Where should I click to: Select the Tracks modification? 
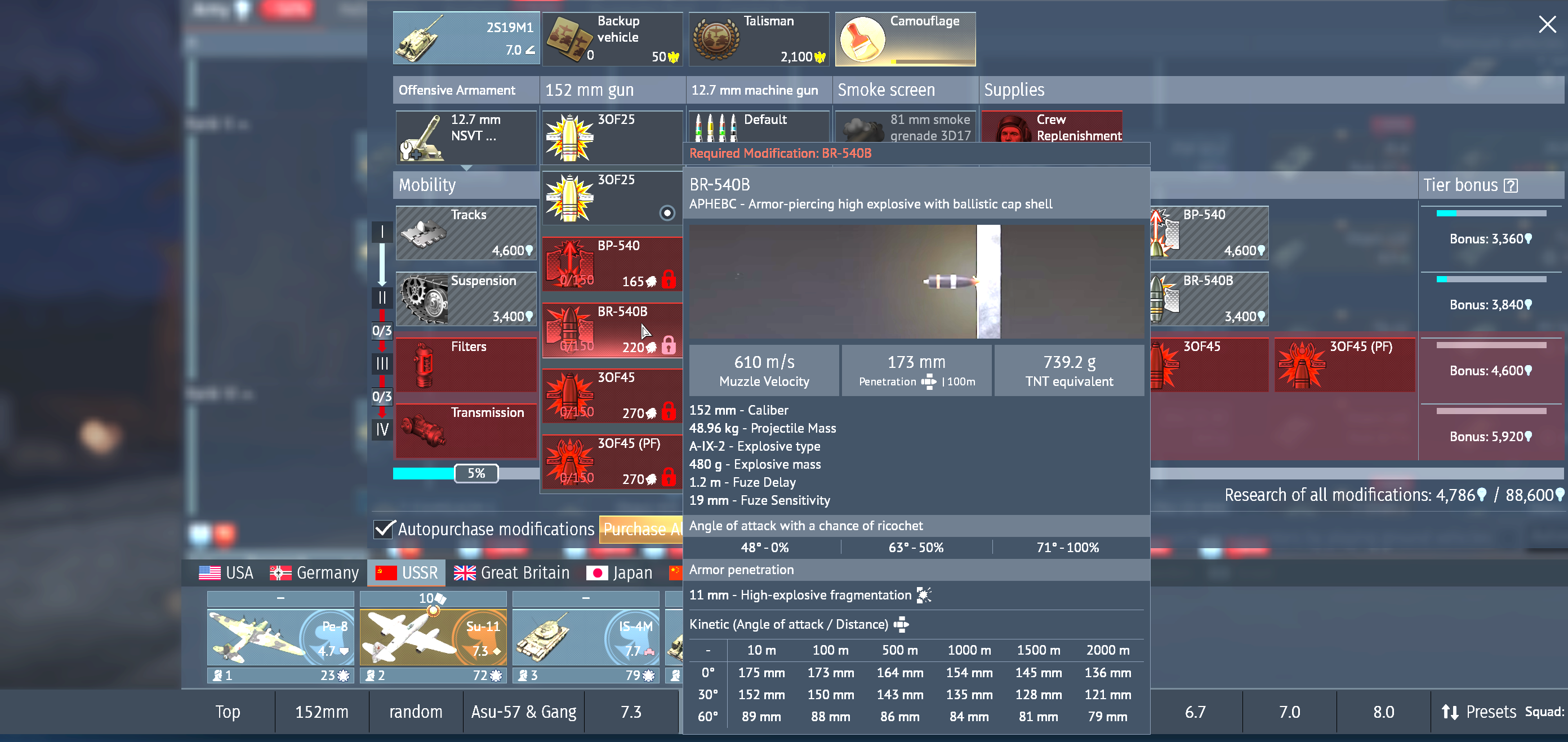pos(466,233)
